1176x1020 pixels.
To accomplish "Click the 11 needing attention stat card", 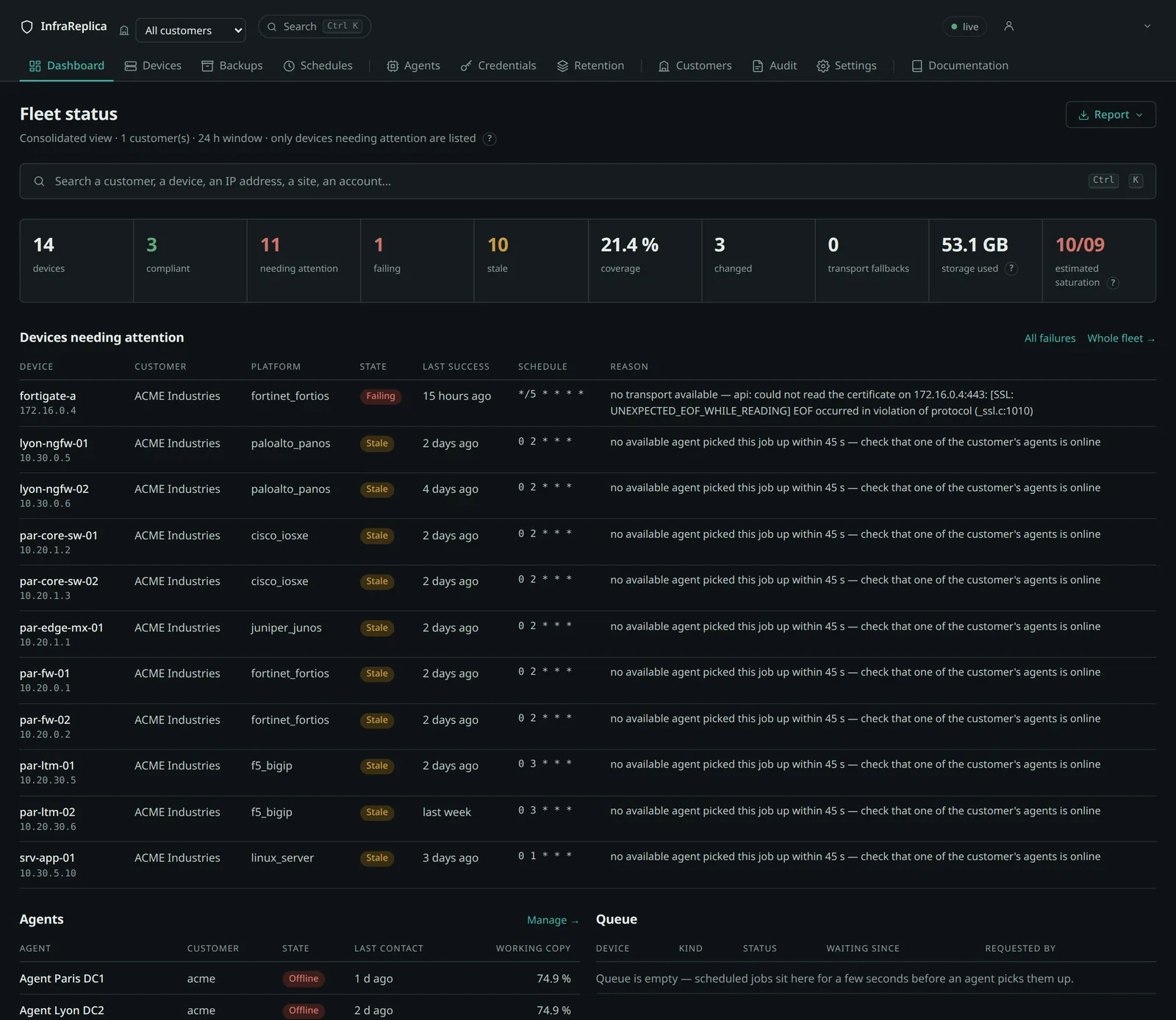I will click(x=304, y=260).
